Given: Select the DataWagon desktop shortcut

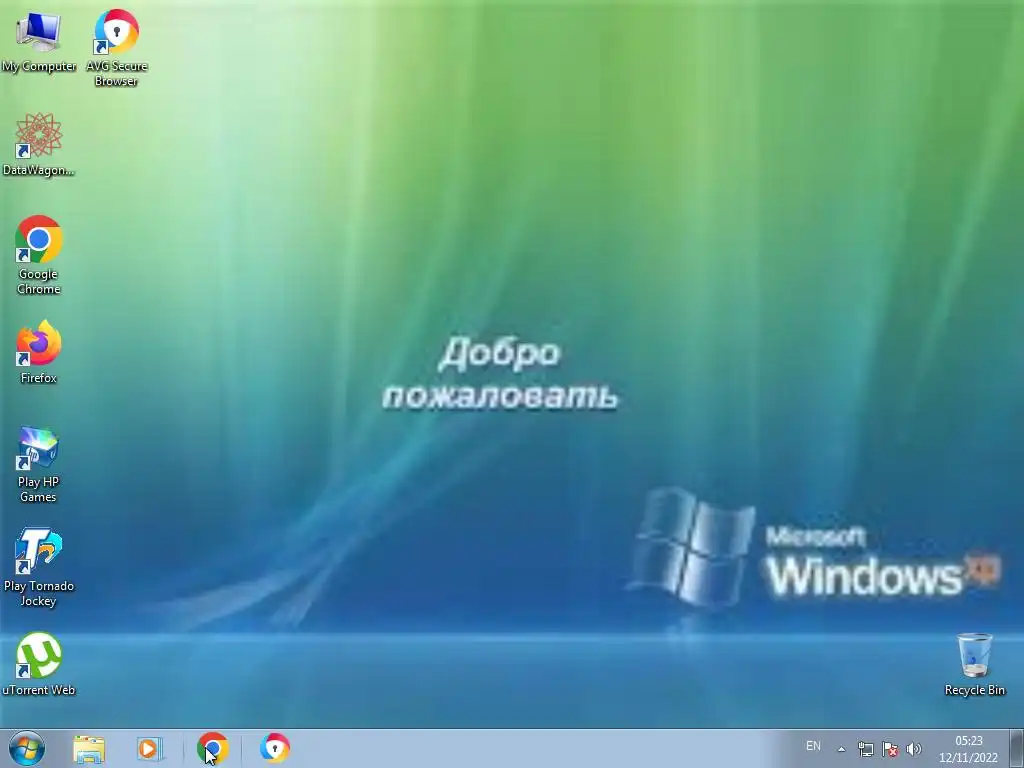Looking at the screenshot, I should (39, 144).
